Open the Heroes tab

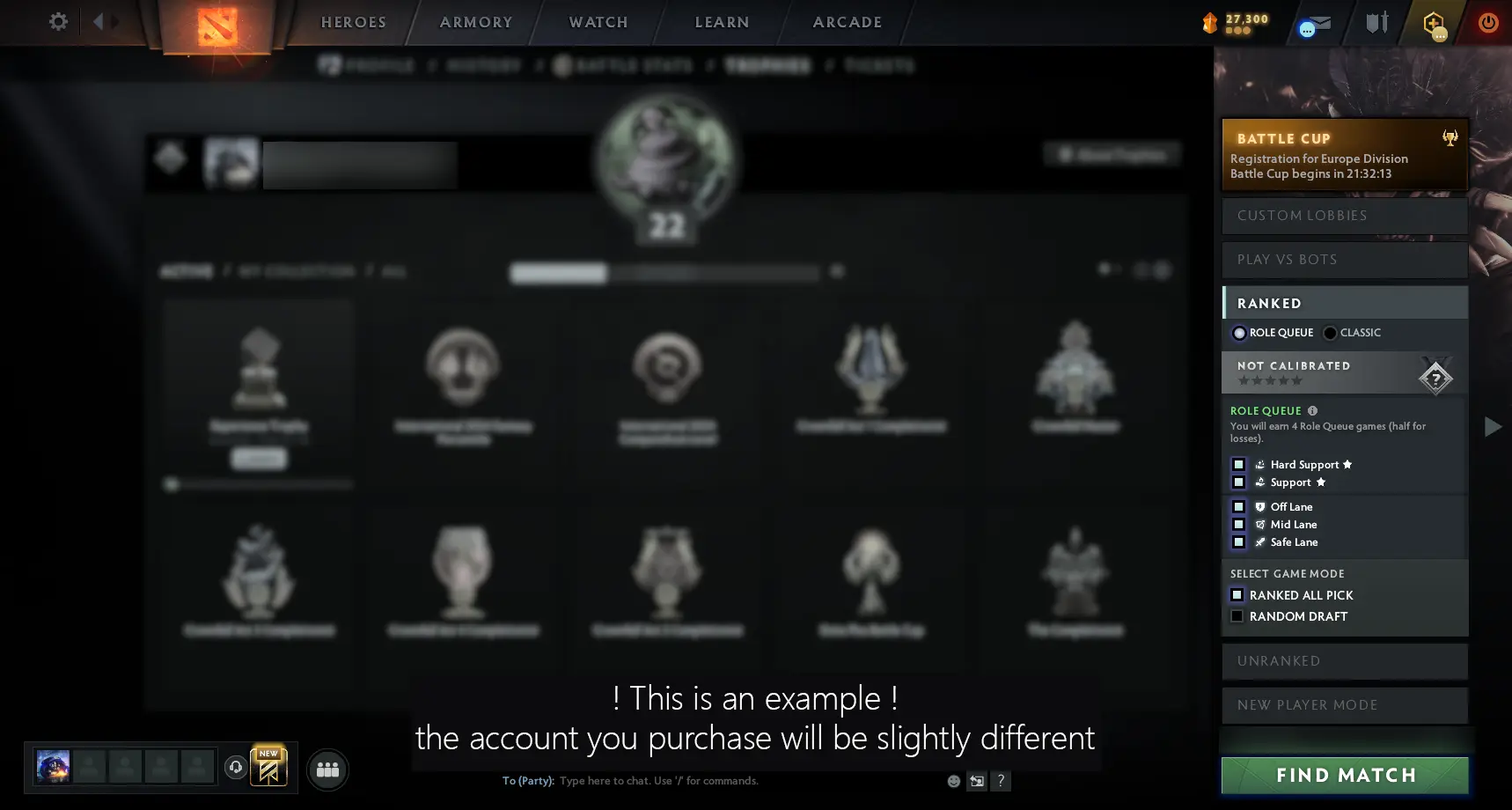click(x=354, y=22)
